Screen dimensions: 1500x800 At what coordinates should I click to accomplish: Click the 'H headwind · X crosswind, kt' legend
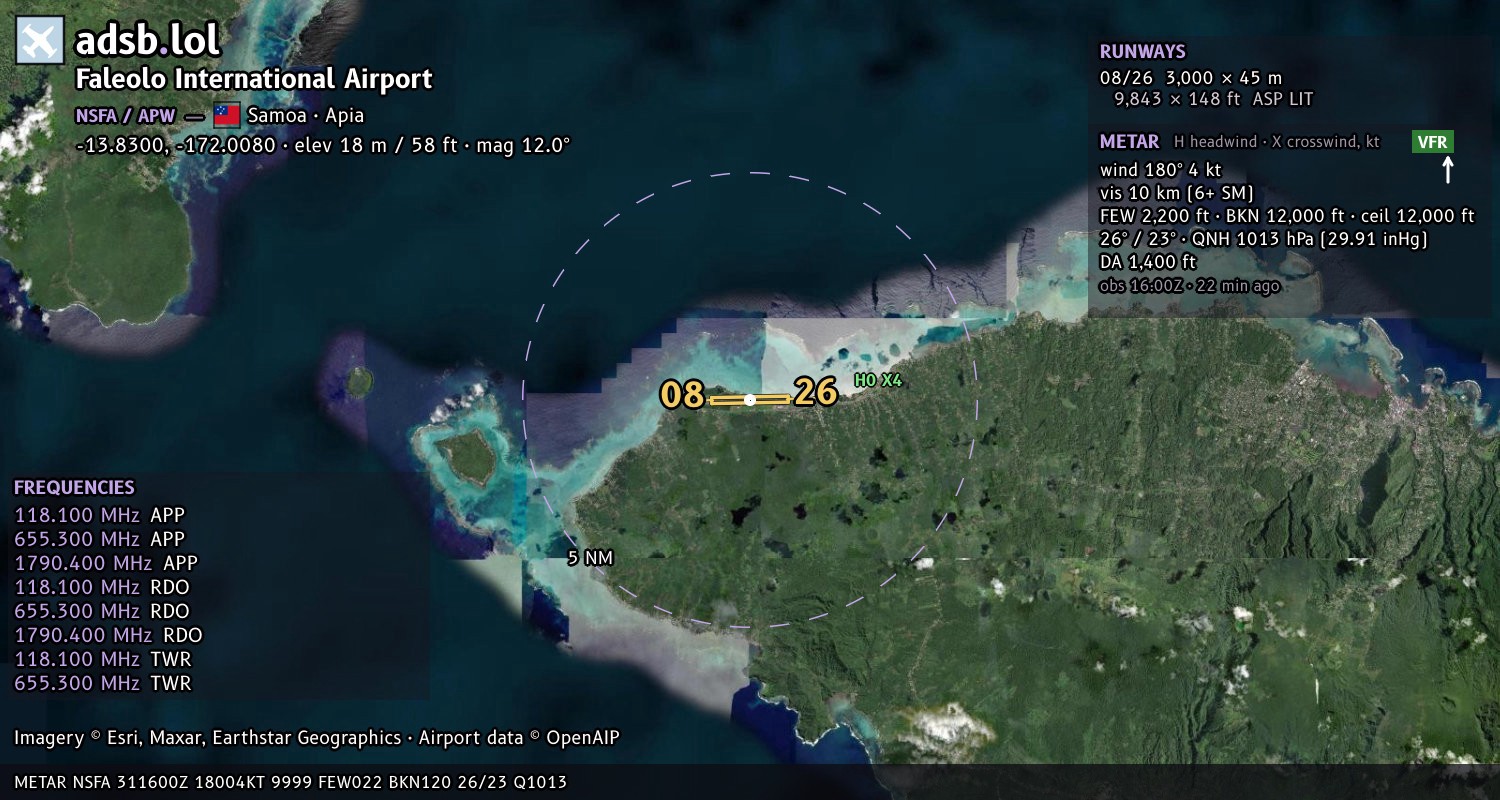tap(1277, 142)
